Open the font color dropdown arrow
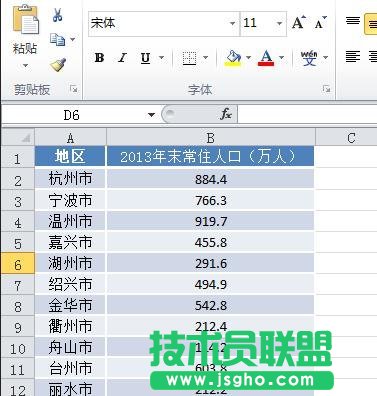The image size is (377, 396). click(282, 58)
